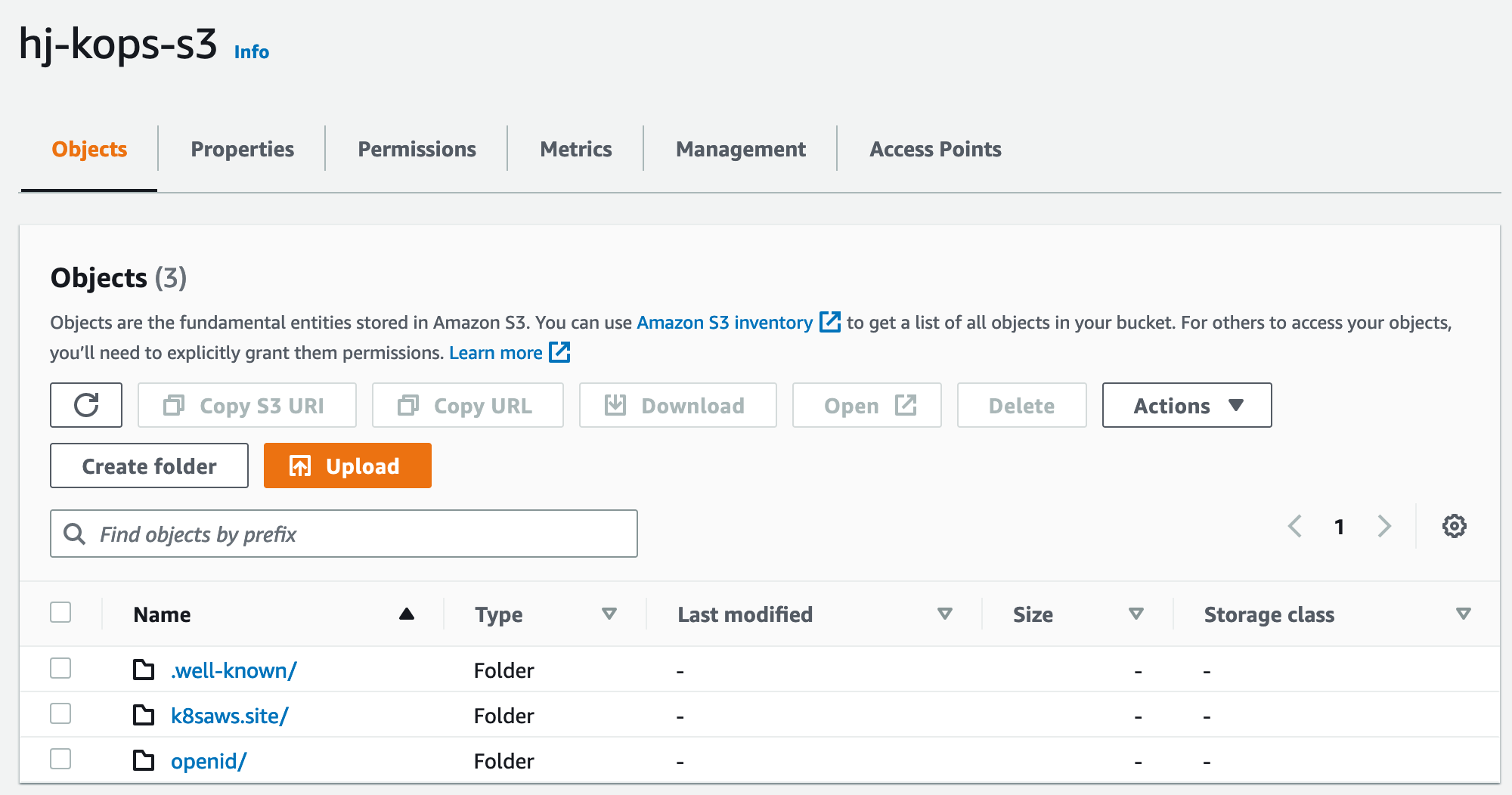Image resolution: width=1512 pixels, height=795 pixels.
Task: Switch to the Metrics tab
Action: [575, 150]
